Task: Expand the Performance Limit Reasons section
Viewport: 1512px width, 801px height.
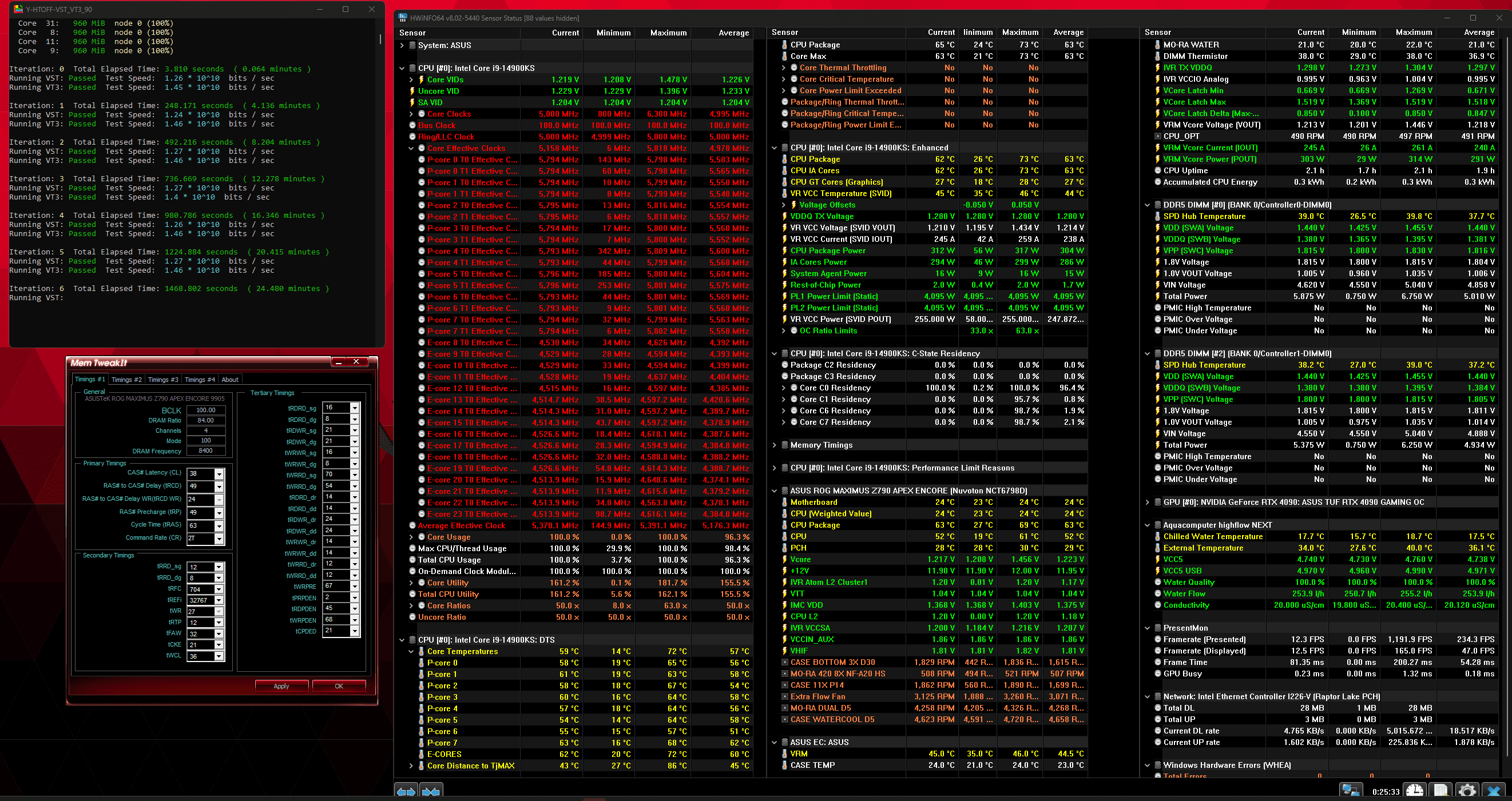Action: 774,468
